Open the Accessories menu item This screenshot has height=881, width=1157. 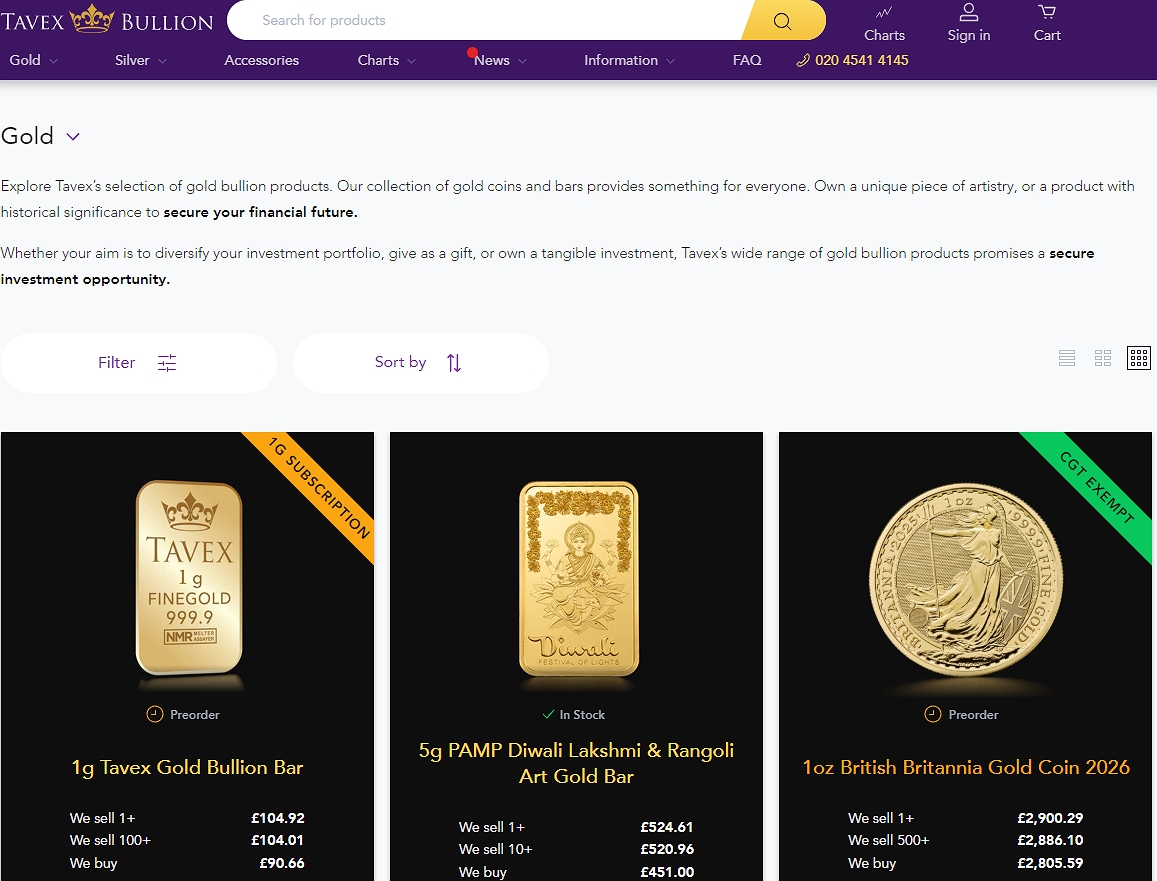(262, 60)
